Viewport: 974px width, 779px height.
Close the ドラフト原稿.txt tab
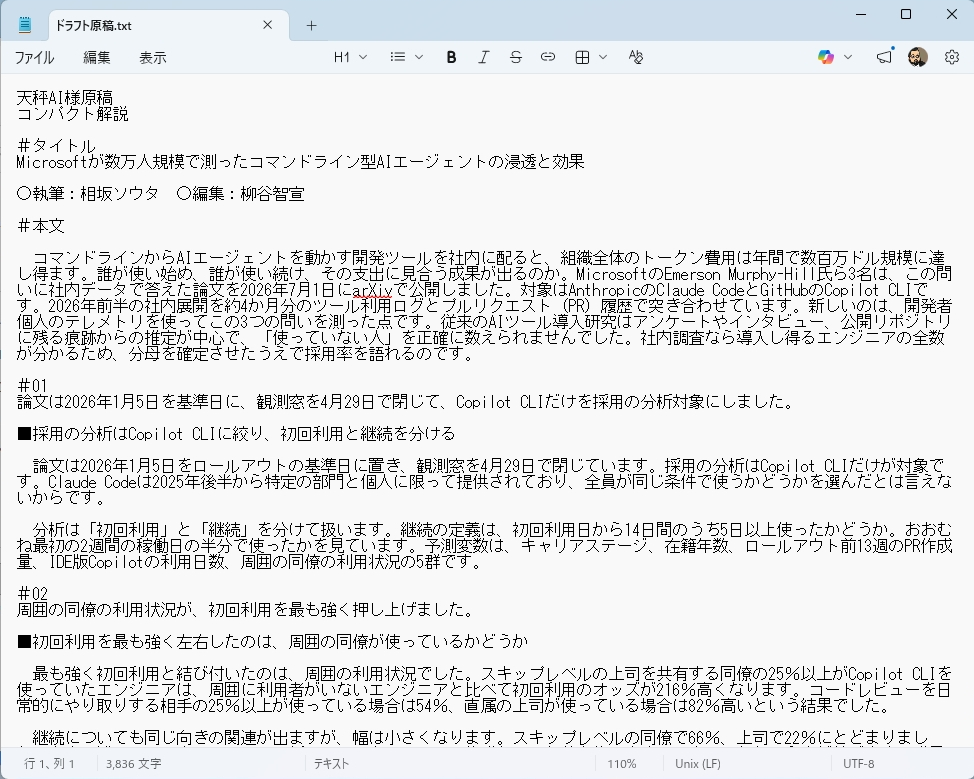coord(268,25)
